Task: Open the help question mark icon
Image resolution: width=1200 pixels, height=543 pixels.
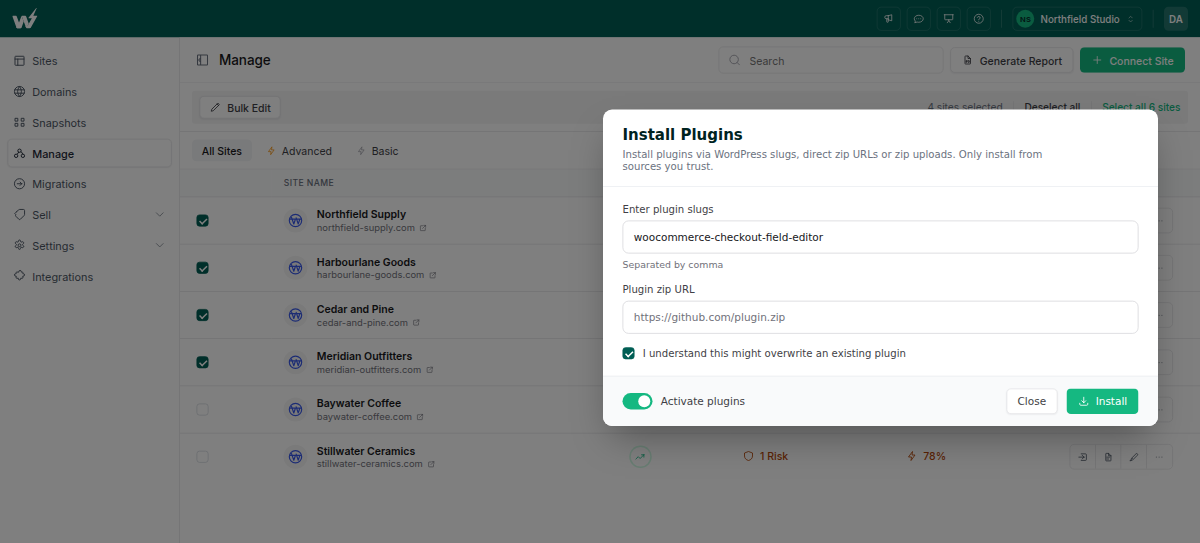Action: pos(979,18)
